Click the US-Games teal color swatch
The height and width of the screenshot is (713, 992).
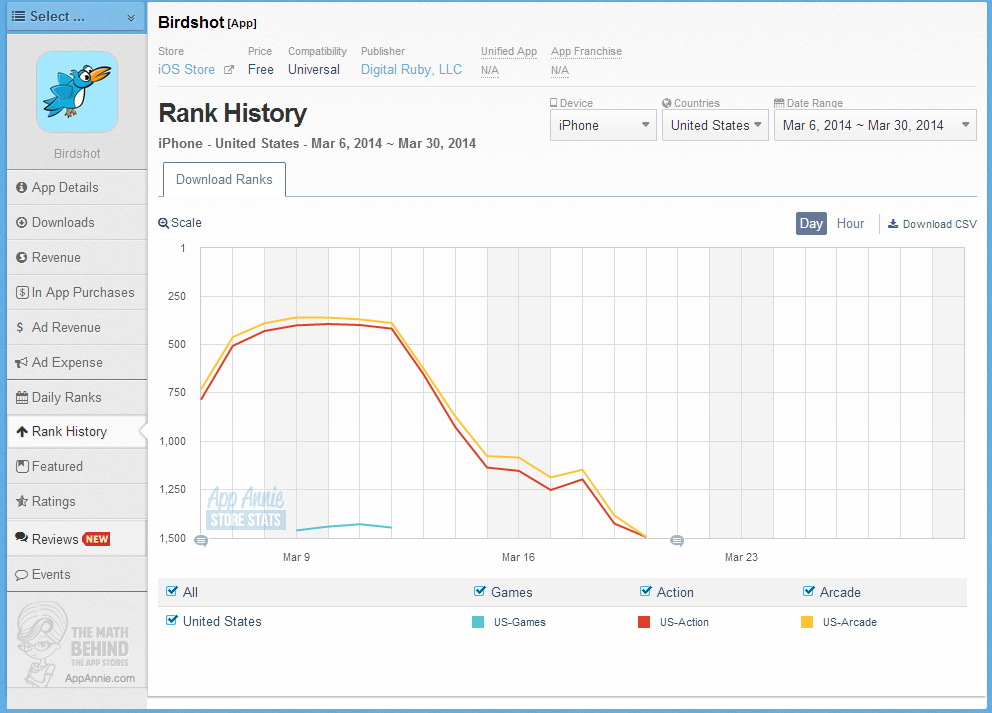pos(478,622)
